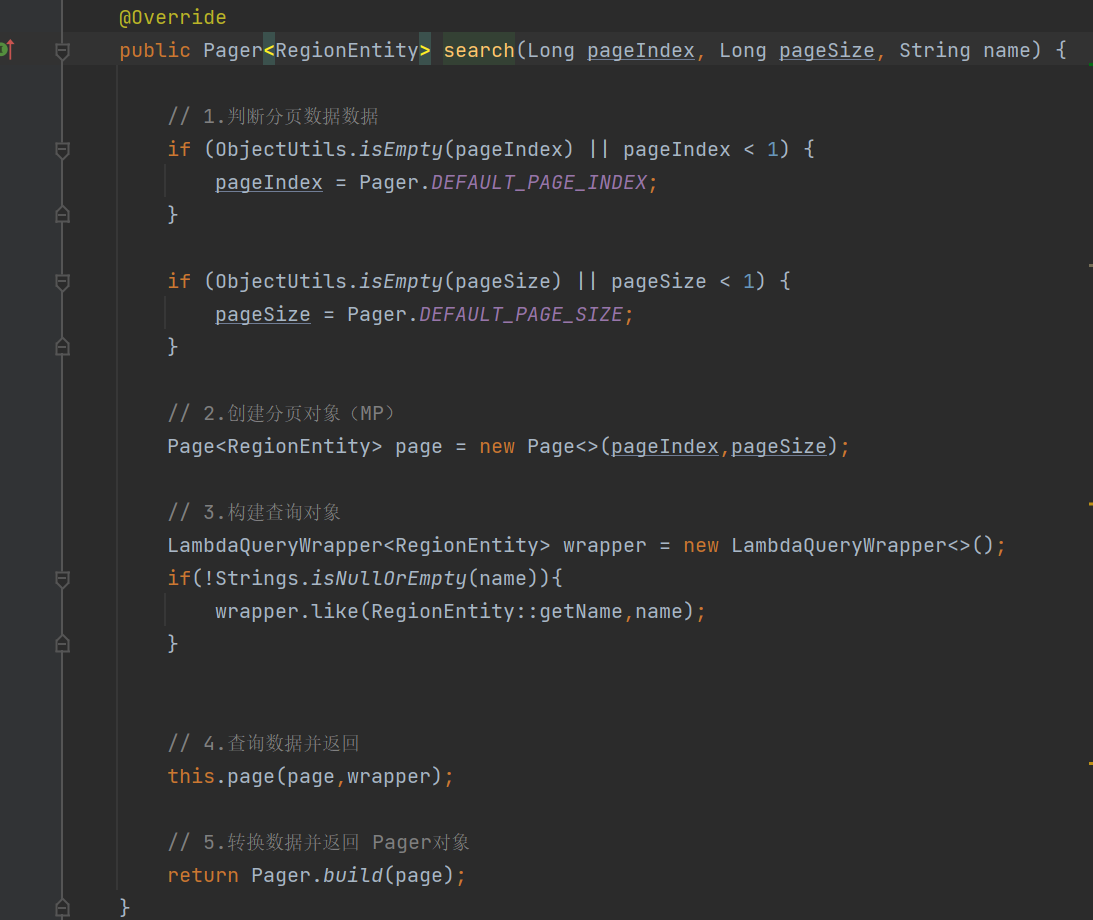Collapse the fold region after the pageSize block
The image size is (1093, 920).
click(62, 346)
